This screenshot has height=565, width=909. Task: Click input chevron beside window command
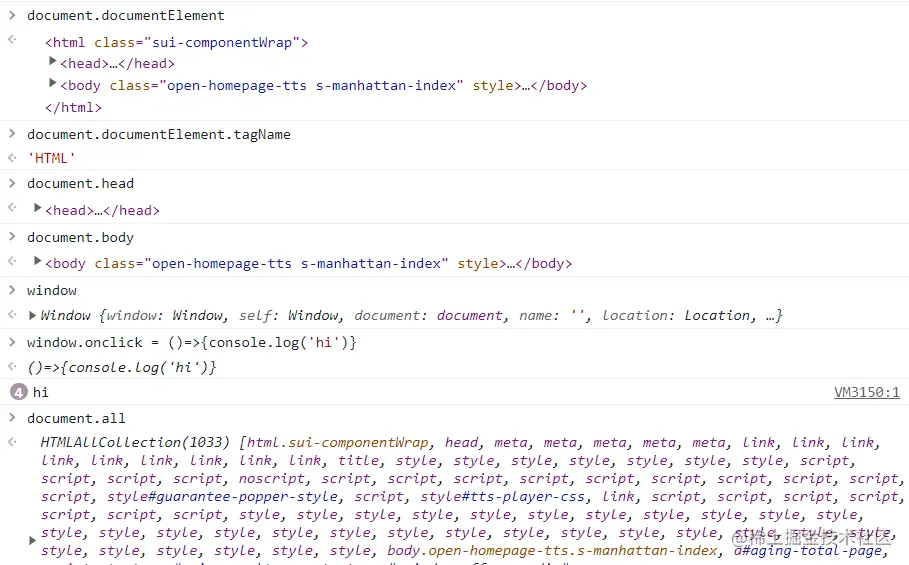click(12, 290)
